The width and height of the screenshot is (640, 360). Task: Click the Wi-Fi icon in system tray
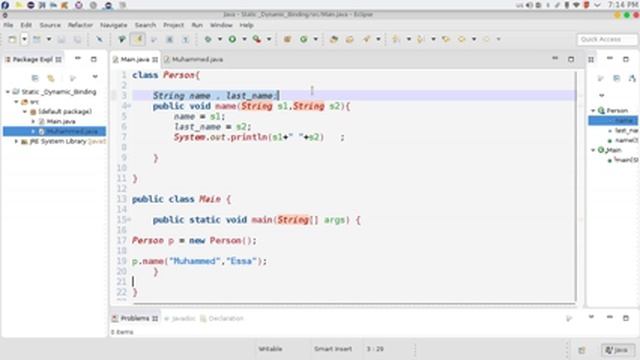(x=577, y=5)
